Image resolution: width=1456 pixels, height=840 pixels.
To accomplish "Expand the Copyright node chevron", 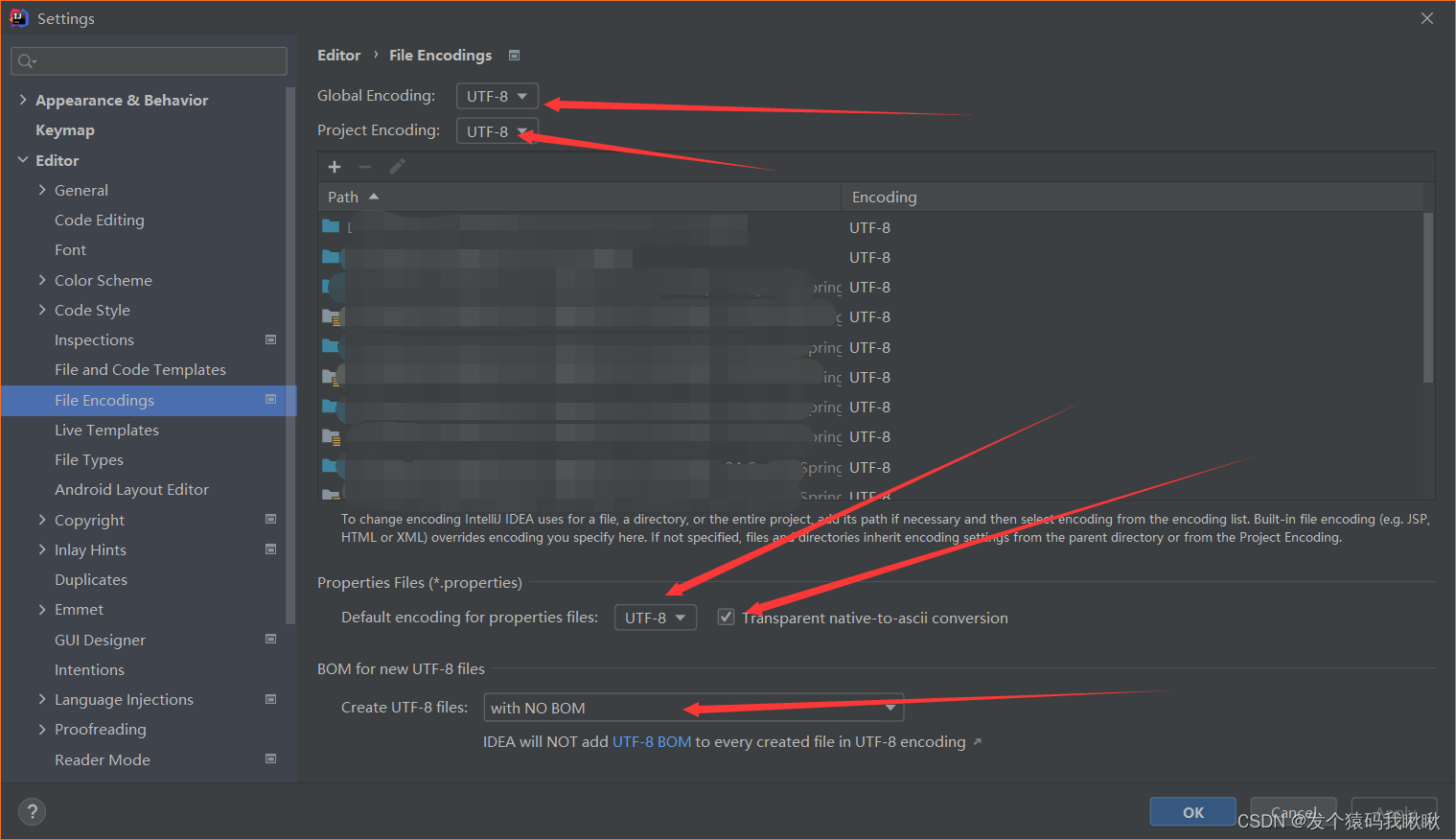I will coord(42,520).
